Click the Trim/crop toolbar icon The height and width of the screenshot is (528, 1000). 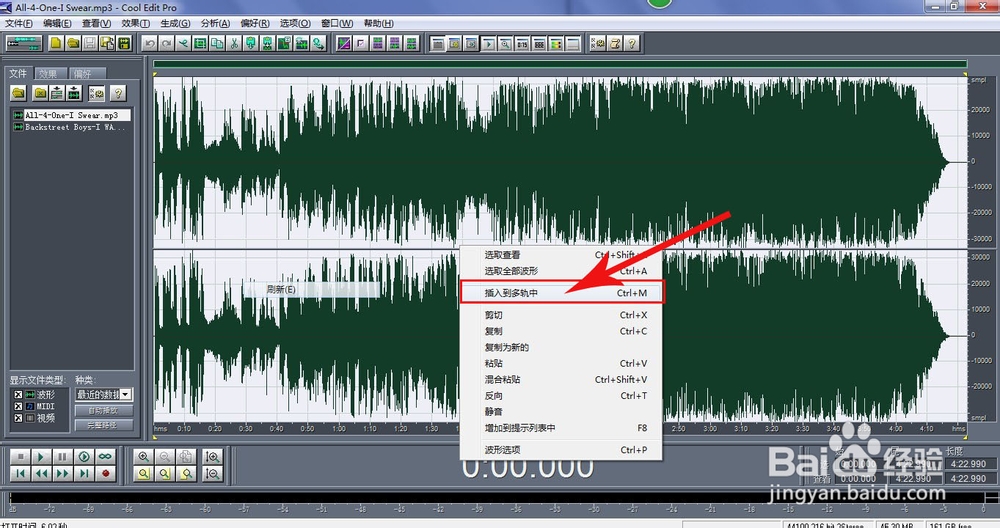(x=200, y=43)
